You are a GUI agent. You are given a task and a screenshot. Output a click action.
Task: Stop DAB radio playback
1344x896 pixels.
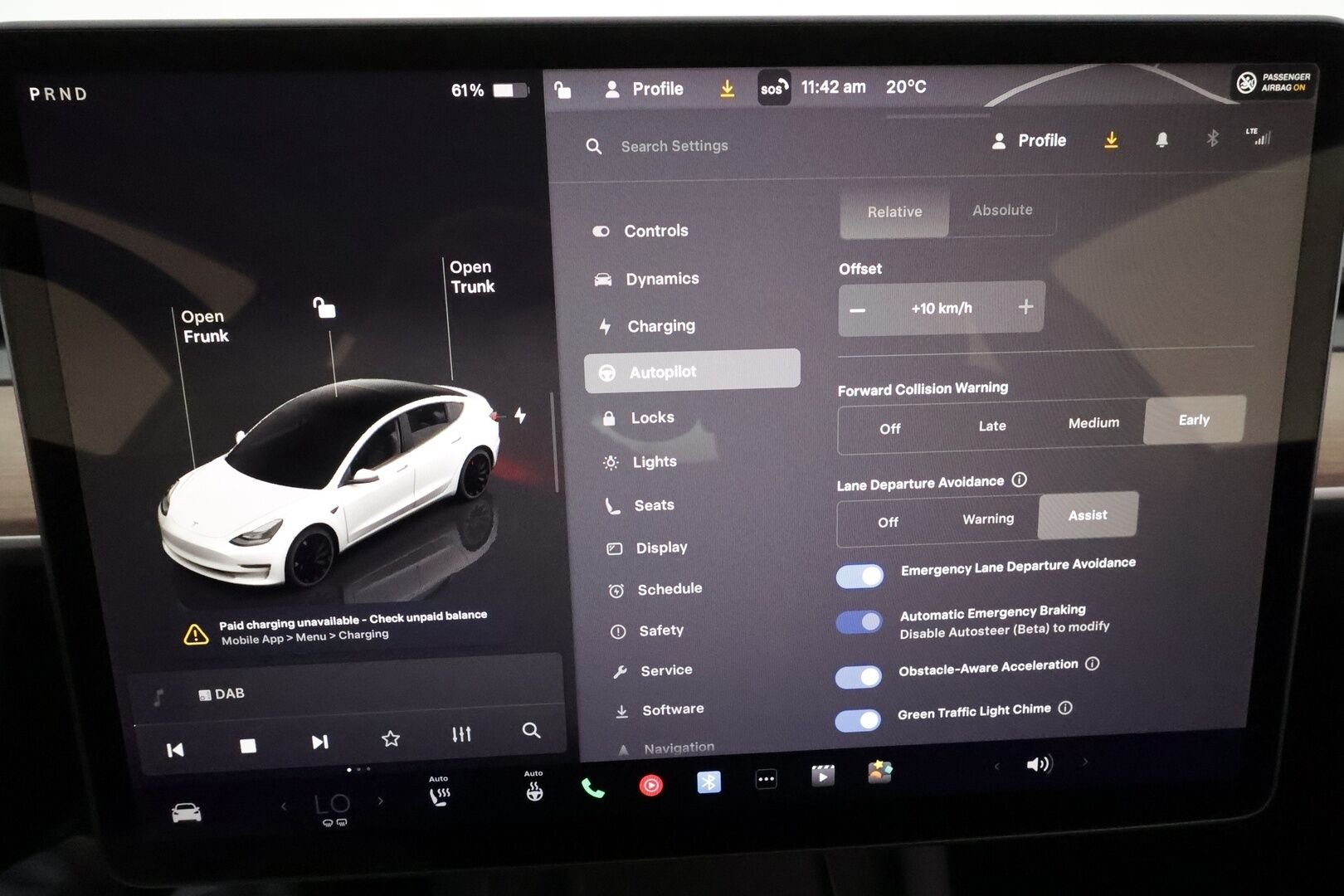pos(248,746)
